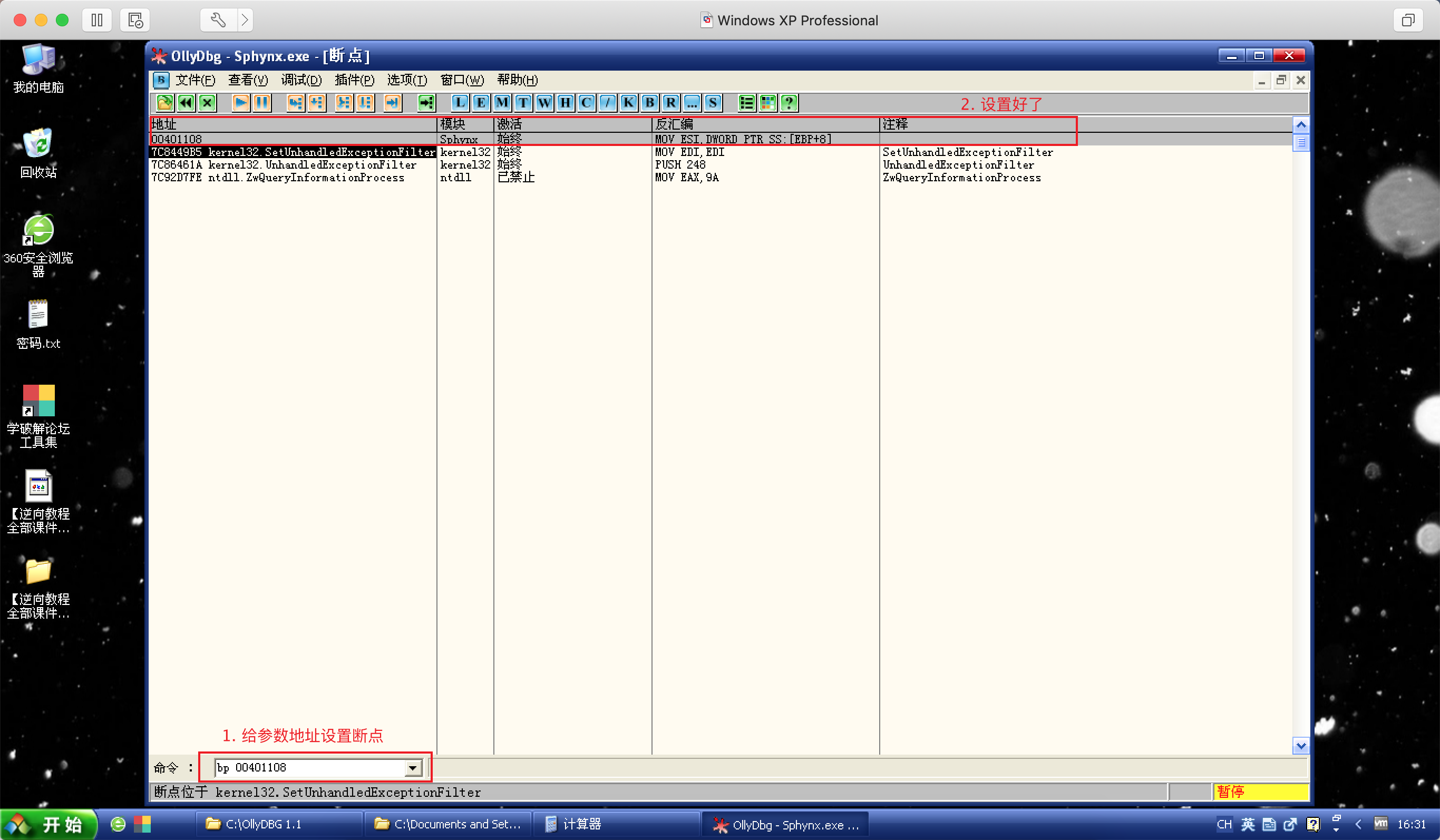Expand the command line history dropdown
This screenshot has width=1440, height=840.
click(412, 768)
